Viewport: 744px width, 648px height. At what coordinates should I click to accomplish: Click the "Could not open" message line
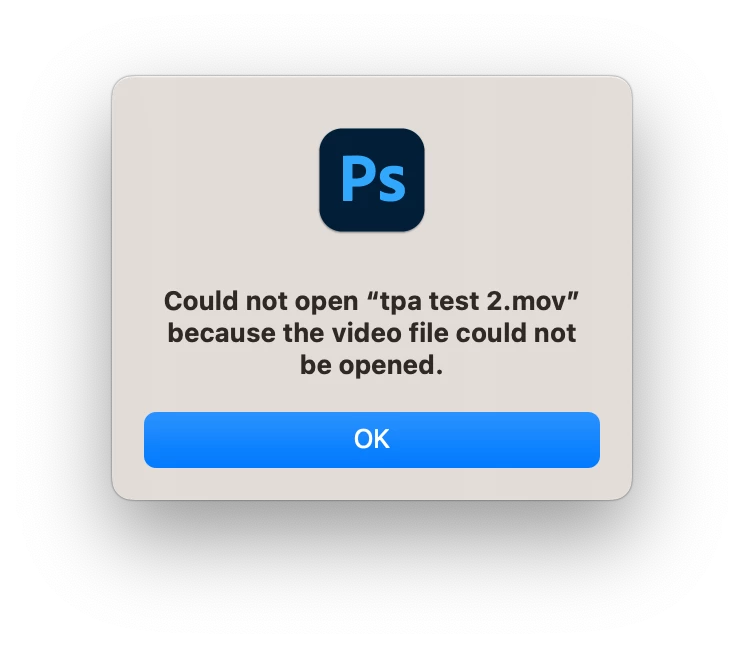coord(372,301)
